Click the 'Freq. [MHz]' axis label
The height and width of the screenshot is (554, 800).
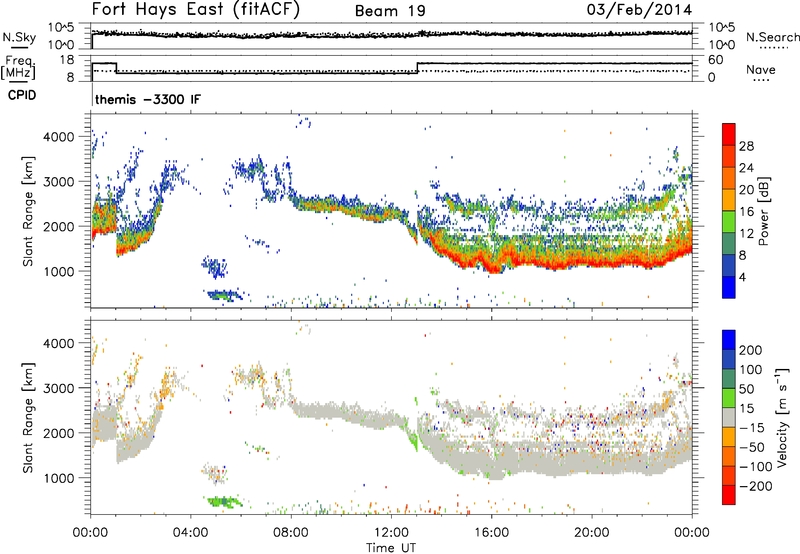click(x=18, y=68)
